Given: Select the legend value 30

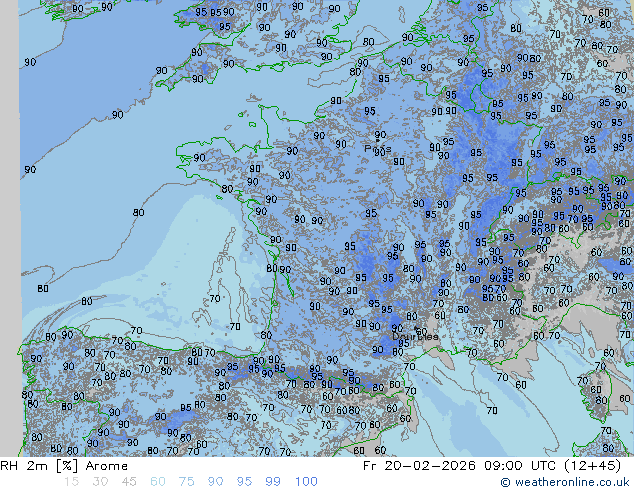Looking at the screenshot, I should pos(100,482).
